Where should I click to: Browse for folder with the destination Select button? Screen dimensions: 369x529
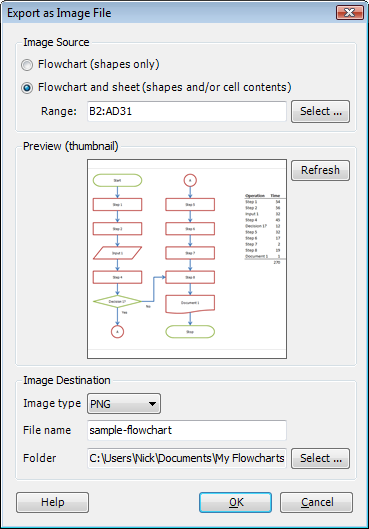coord(320,458)
